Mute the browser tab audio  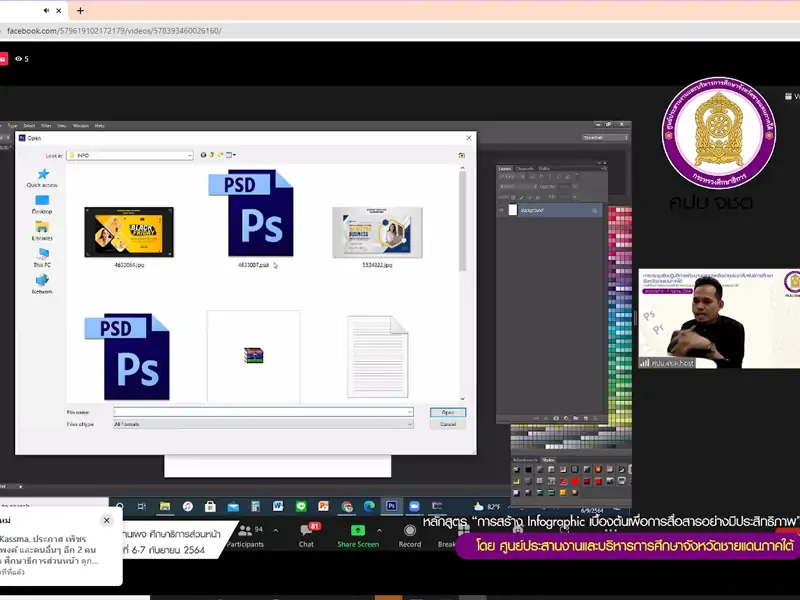pyautogui.click(x=46, y=10)
